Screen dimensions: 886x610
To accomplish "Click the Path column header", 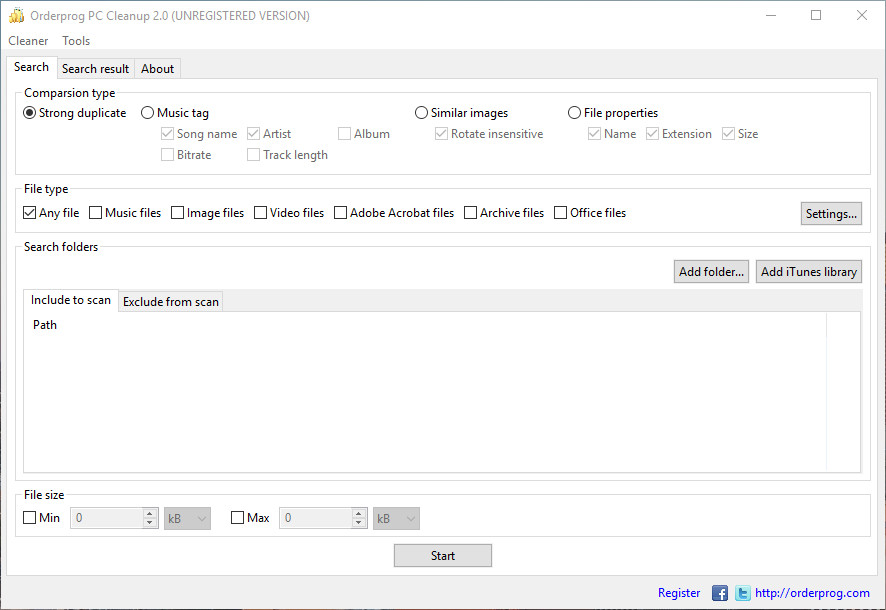I will [425, 325].
